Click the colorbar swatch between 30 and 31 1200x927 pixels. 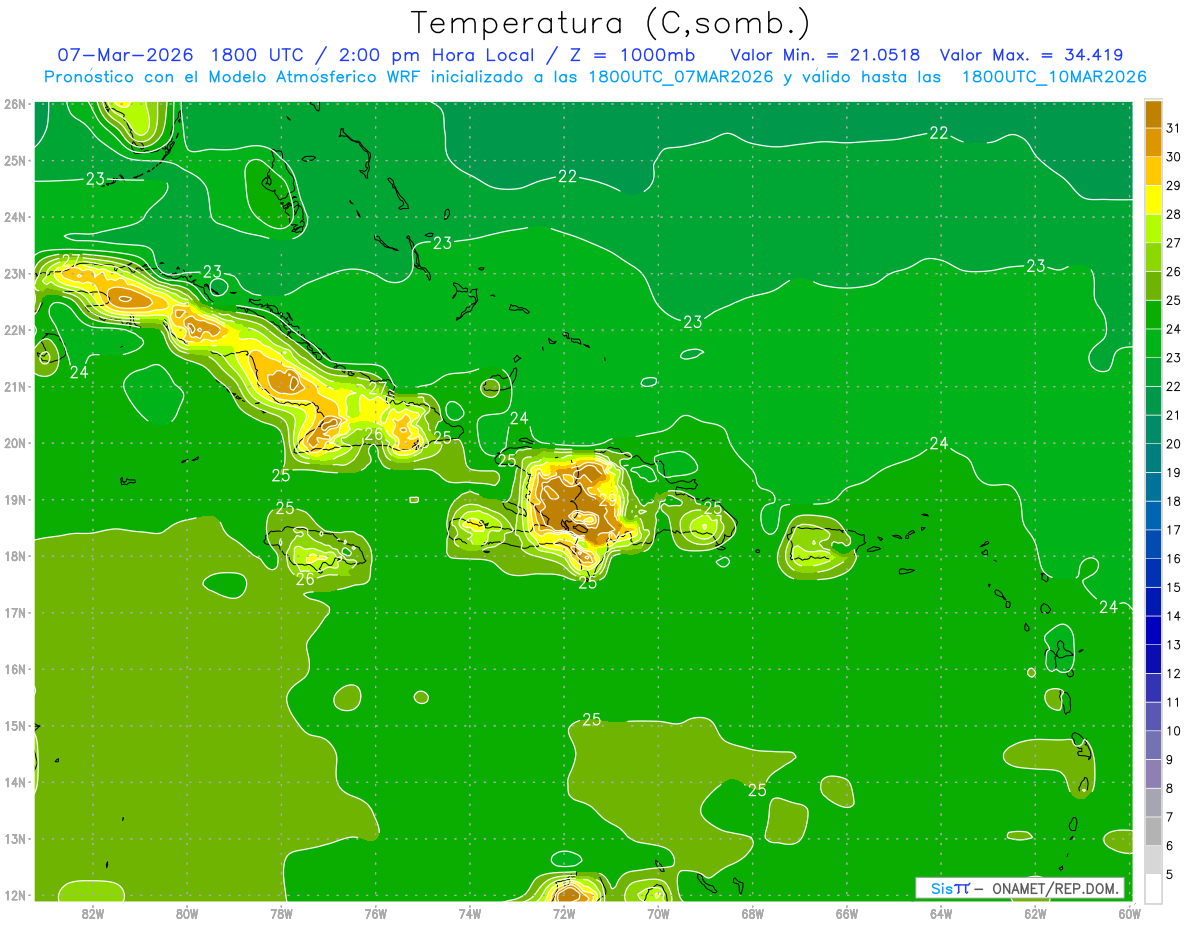[x=1153, y=143]
